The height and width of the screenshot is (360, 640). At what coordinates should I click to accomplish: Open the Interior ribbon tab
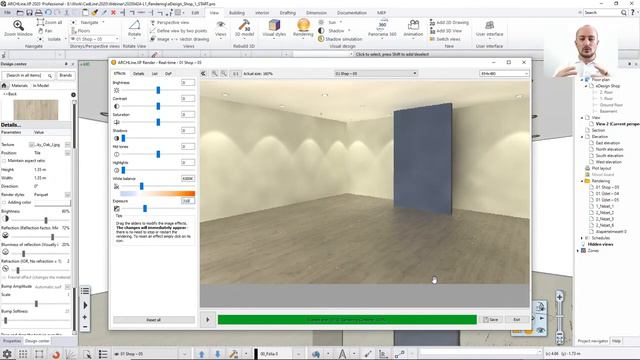262,13
